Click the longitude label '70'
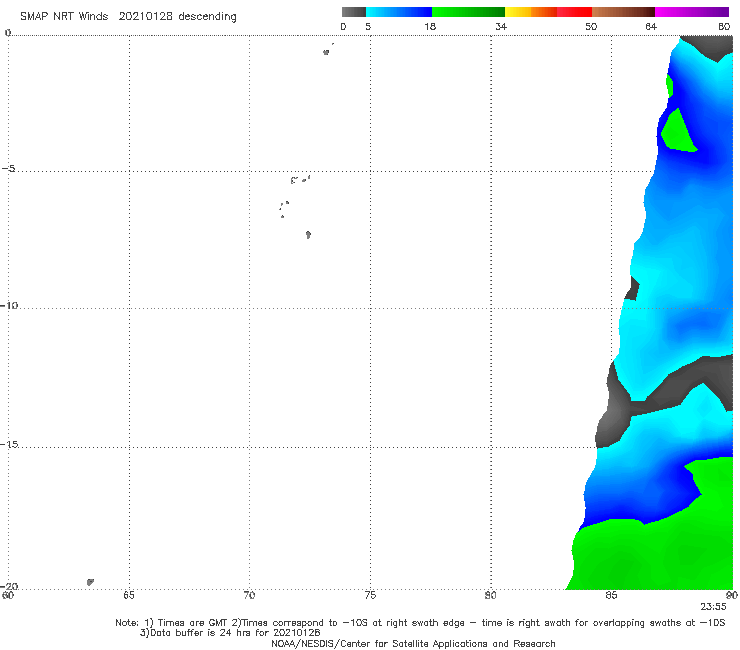 point(249,595)
